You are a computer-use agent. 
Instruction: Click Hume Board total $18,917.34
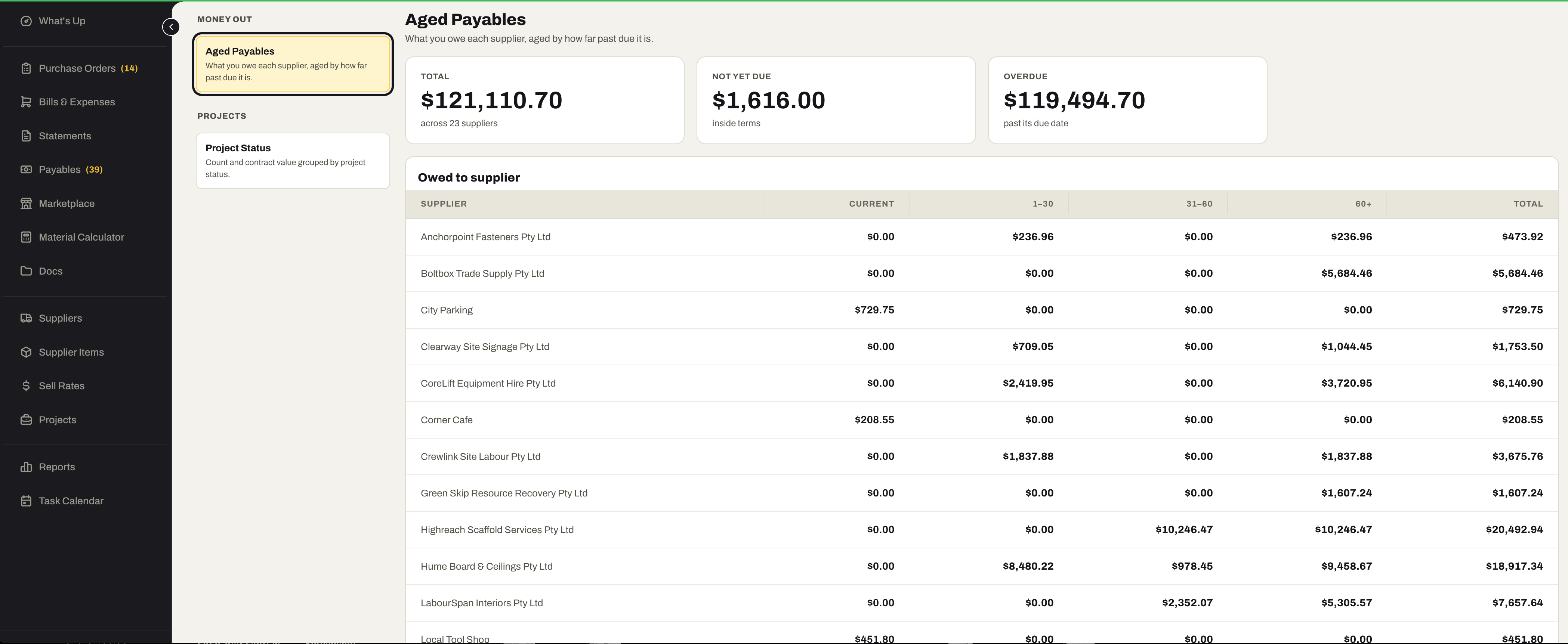coord(1515,566)
